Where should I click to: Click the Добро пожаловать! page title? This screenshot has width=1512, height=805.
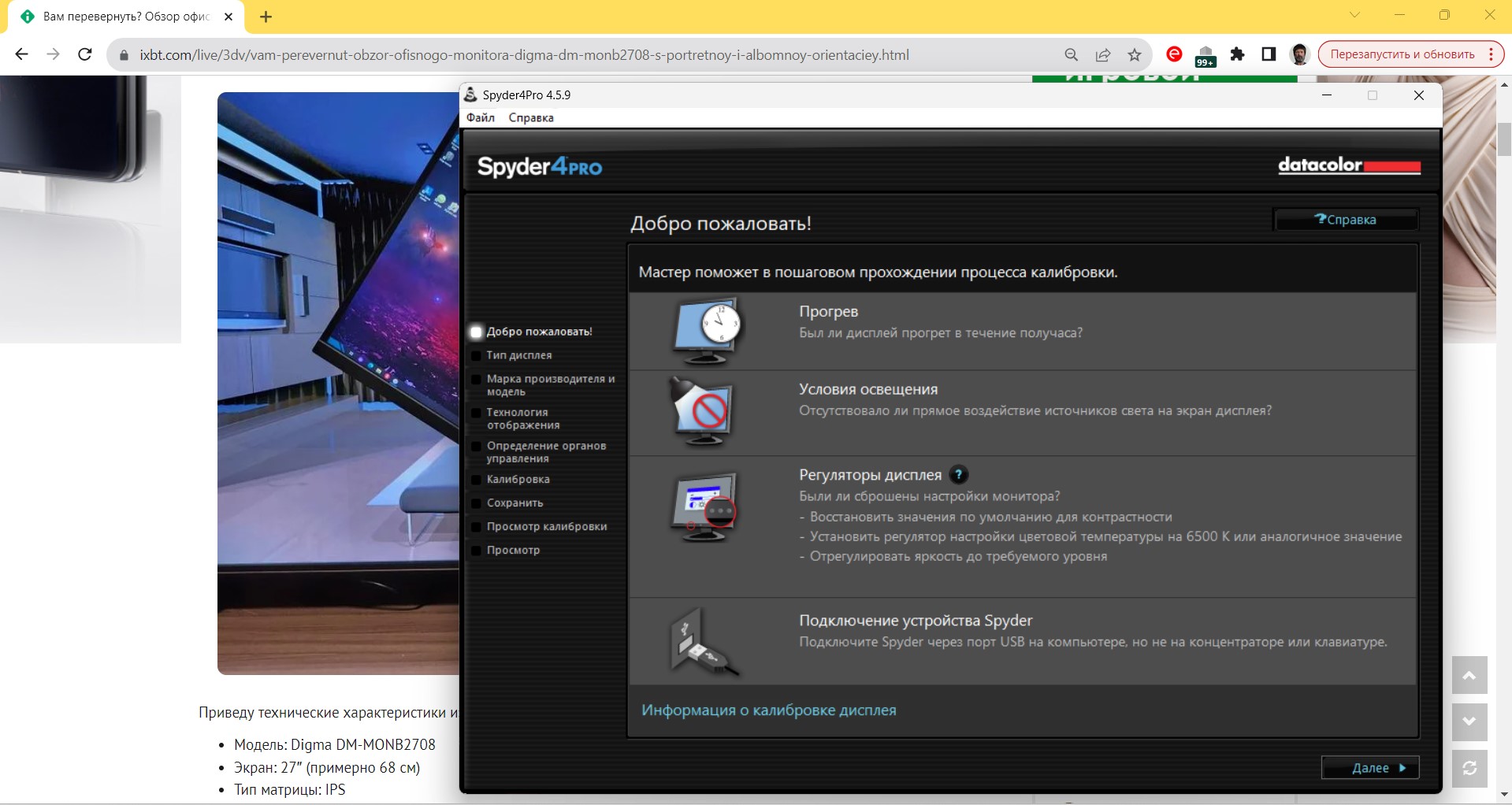click(x=721, y=224)
